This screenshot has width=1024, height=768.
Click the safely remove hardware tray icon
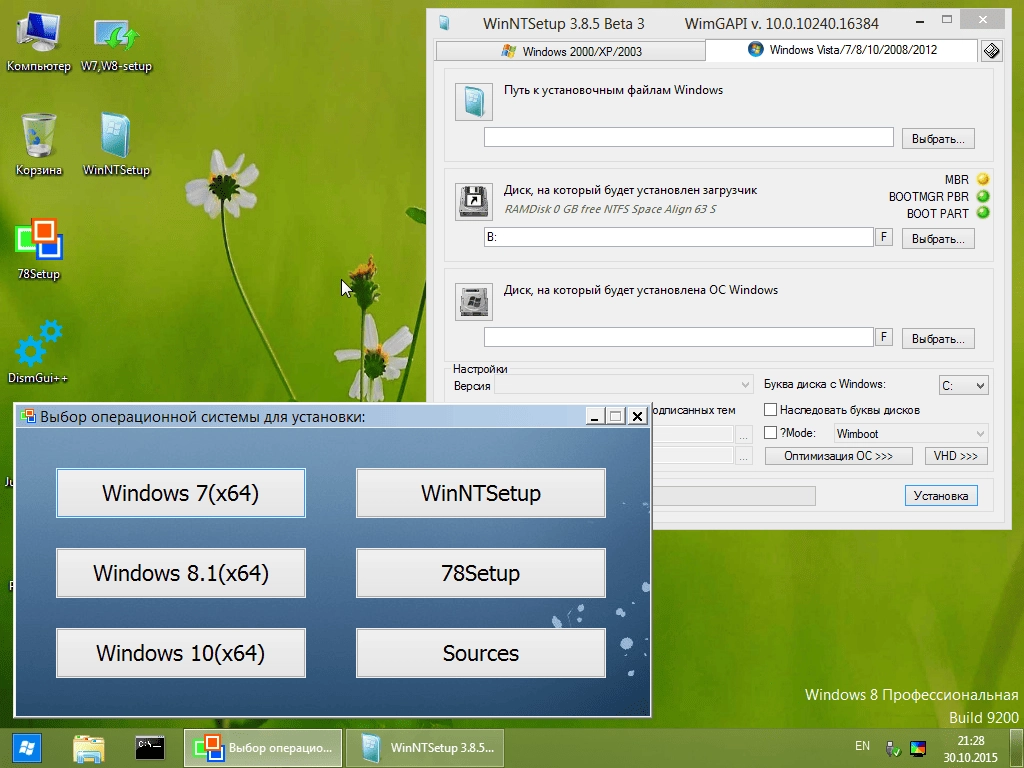892,748
